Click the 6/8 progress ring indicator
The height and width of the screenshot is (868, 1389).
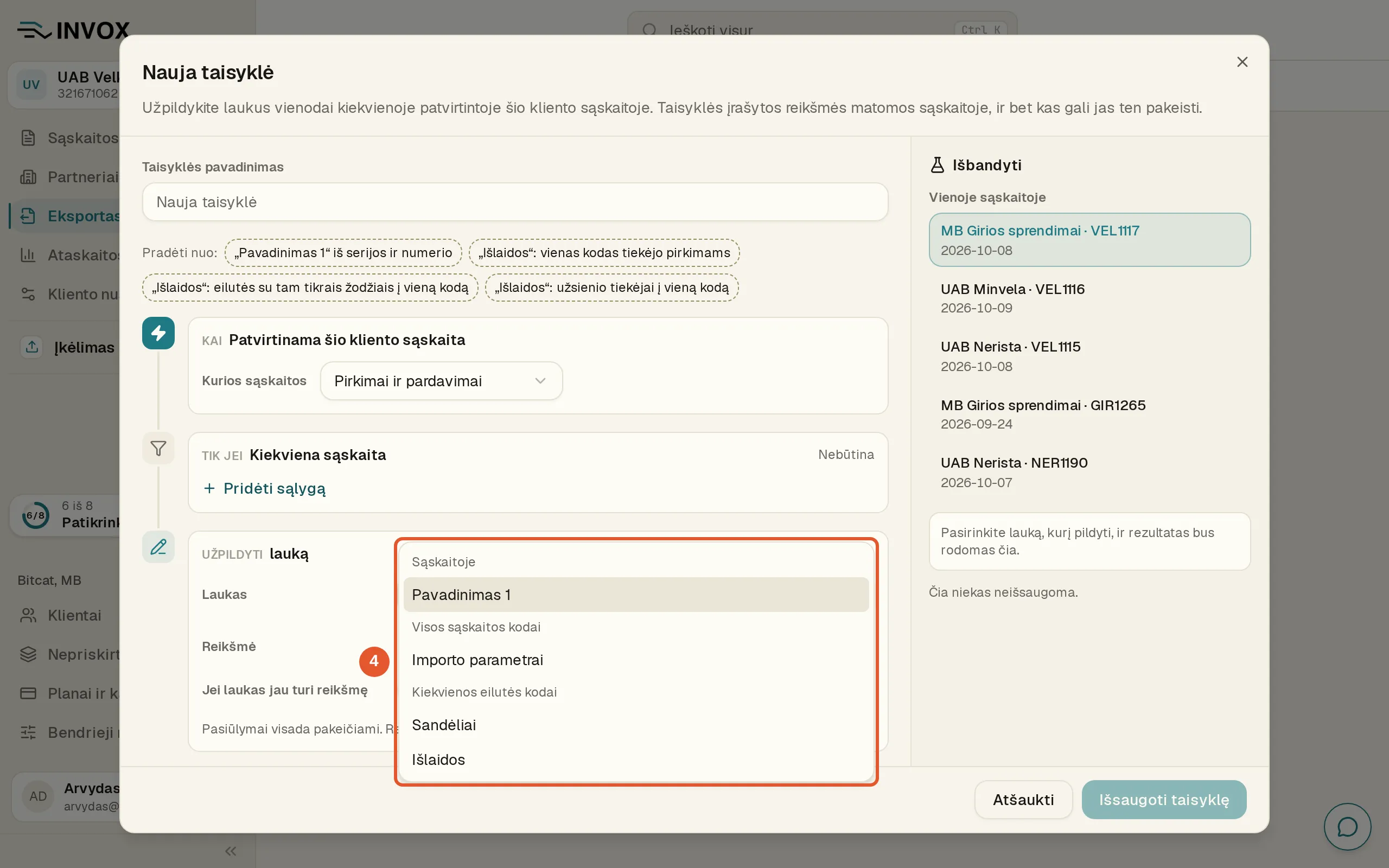coord(36,515)
